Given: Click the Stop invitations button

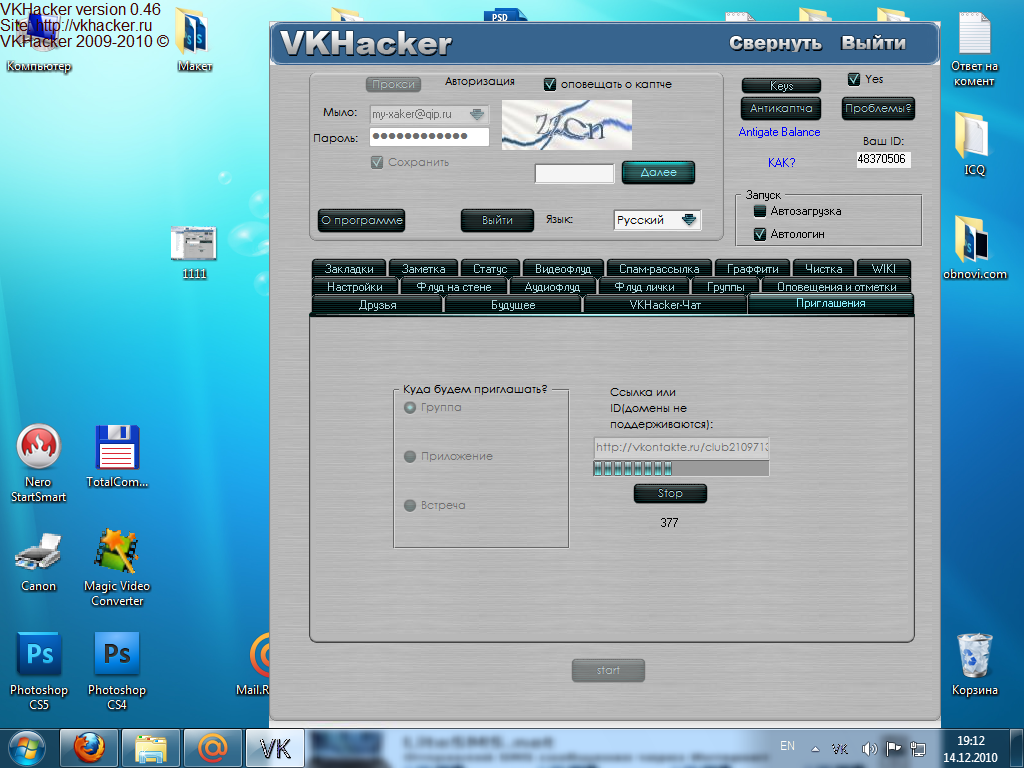Looking at the screenshot, I should [670, 493].
